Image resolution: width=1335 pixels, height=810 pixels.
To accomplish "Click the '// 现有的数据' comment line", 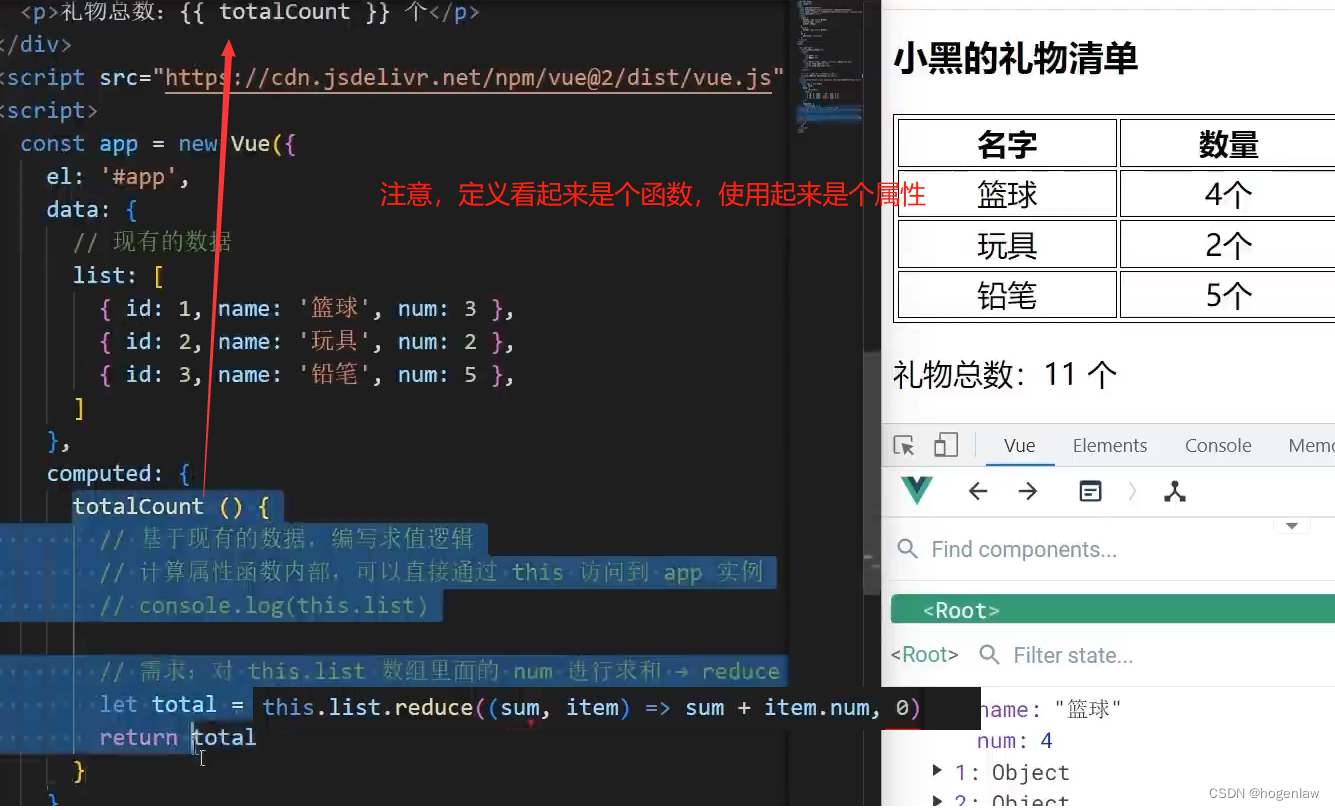I will [152, 242].
